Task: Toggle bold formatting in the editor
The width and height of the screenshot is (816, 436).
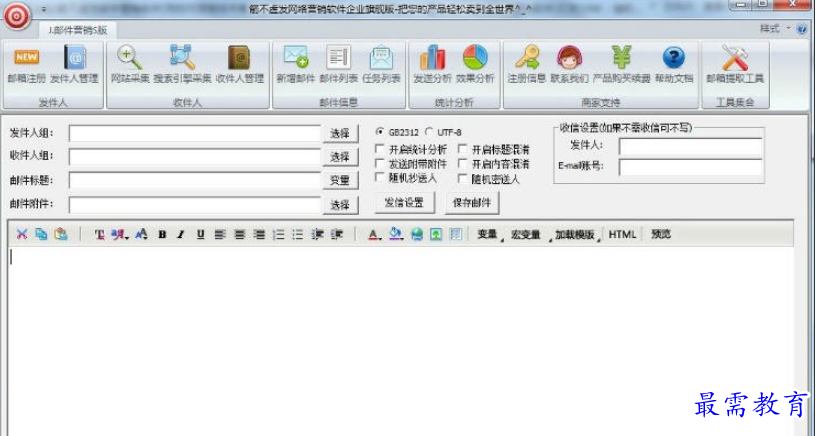Action: (162, 235)
